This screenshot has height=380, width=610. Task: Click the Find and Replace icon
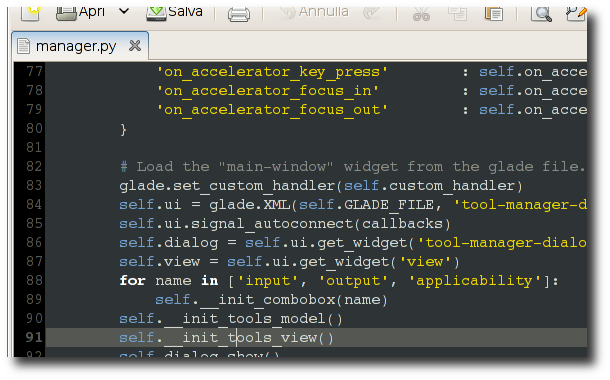point(576,14)
